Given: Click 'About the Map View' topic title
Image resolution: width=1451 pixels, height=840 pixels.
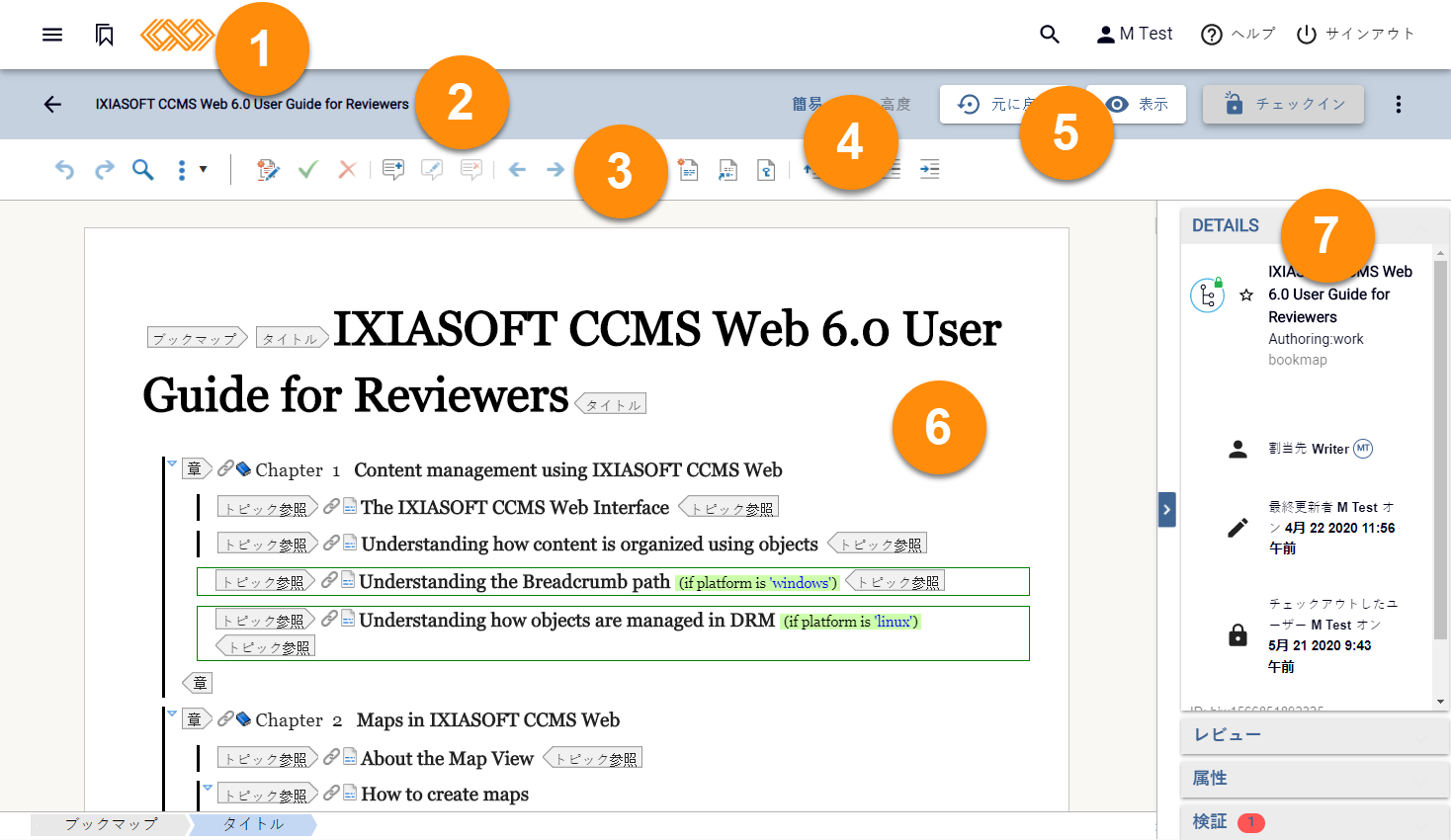Looking at the screenshot, I should tap(447, 758).
